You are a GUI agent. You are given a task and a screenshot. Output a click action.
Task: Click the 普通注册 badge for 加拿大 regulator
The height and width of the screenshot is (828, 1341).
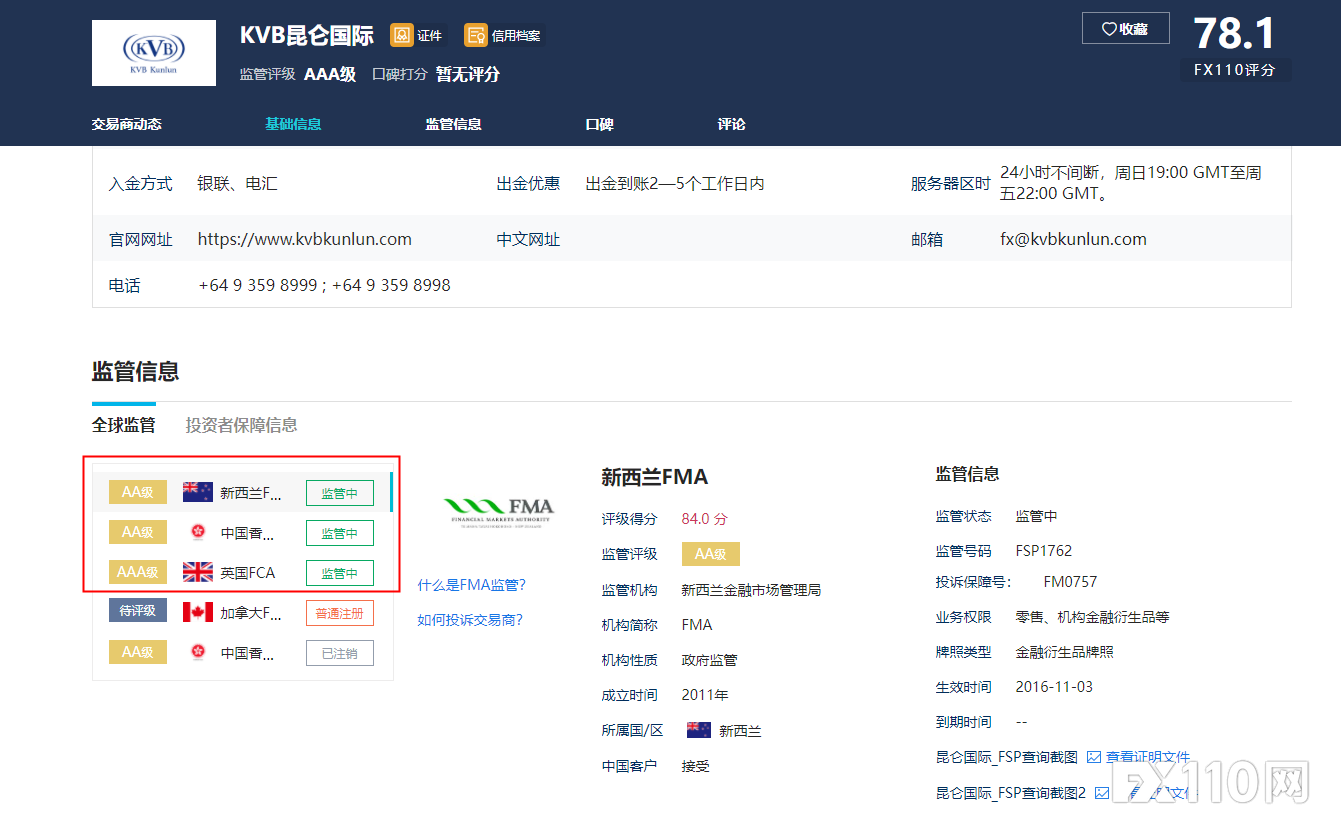[339, 612]
